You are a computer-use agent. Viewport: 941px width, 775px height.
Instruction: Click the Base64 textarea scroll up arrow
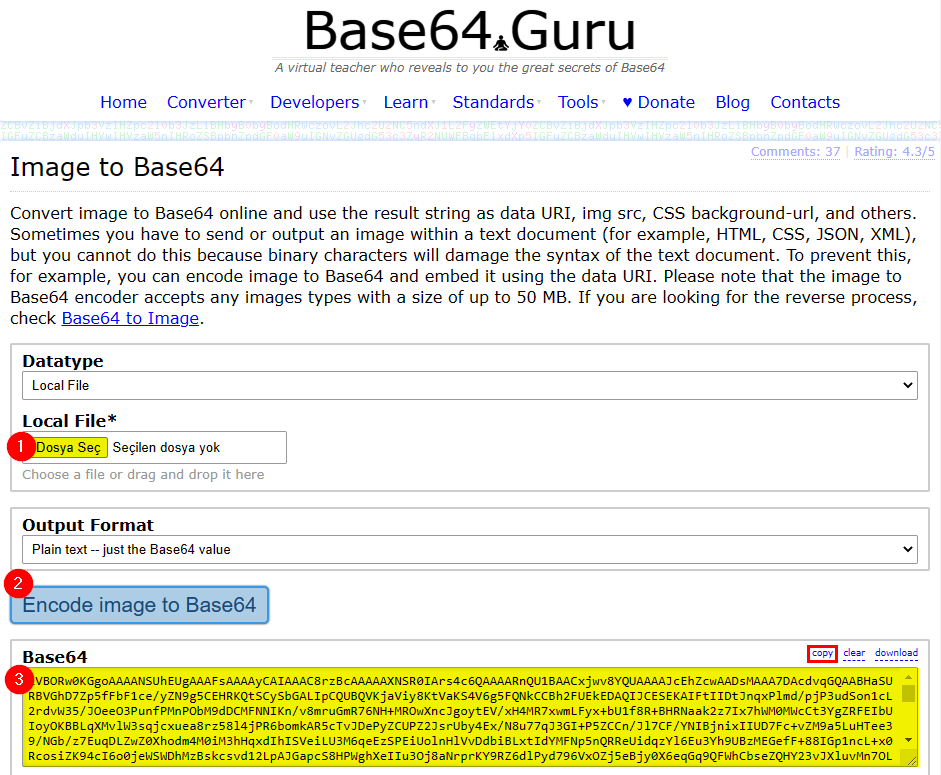pyautogui.click(x=909, y=677)
